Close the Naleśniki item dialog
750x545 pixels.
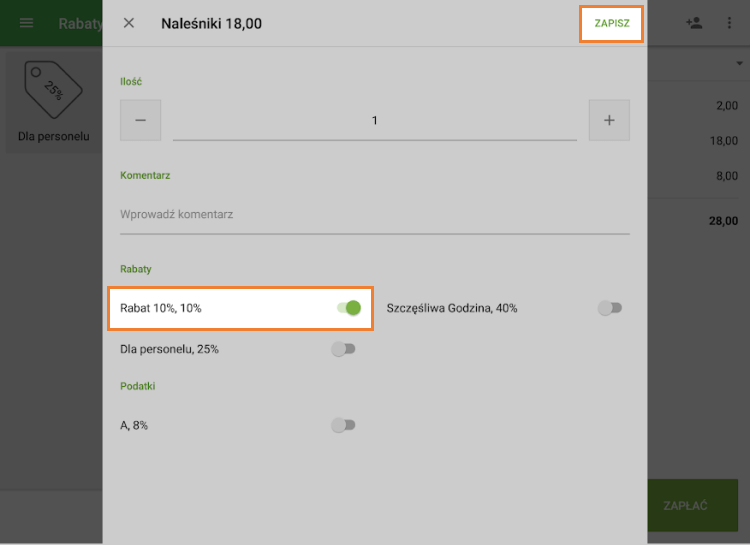(129, 23)
